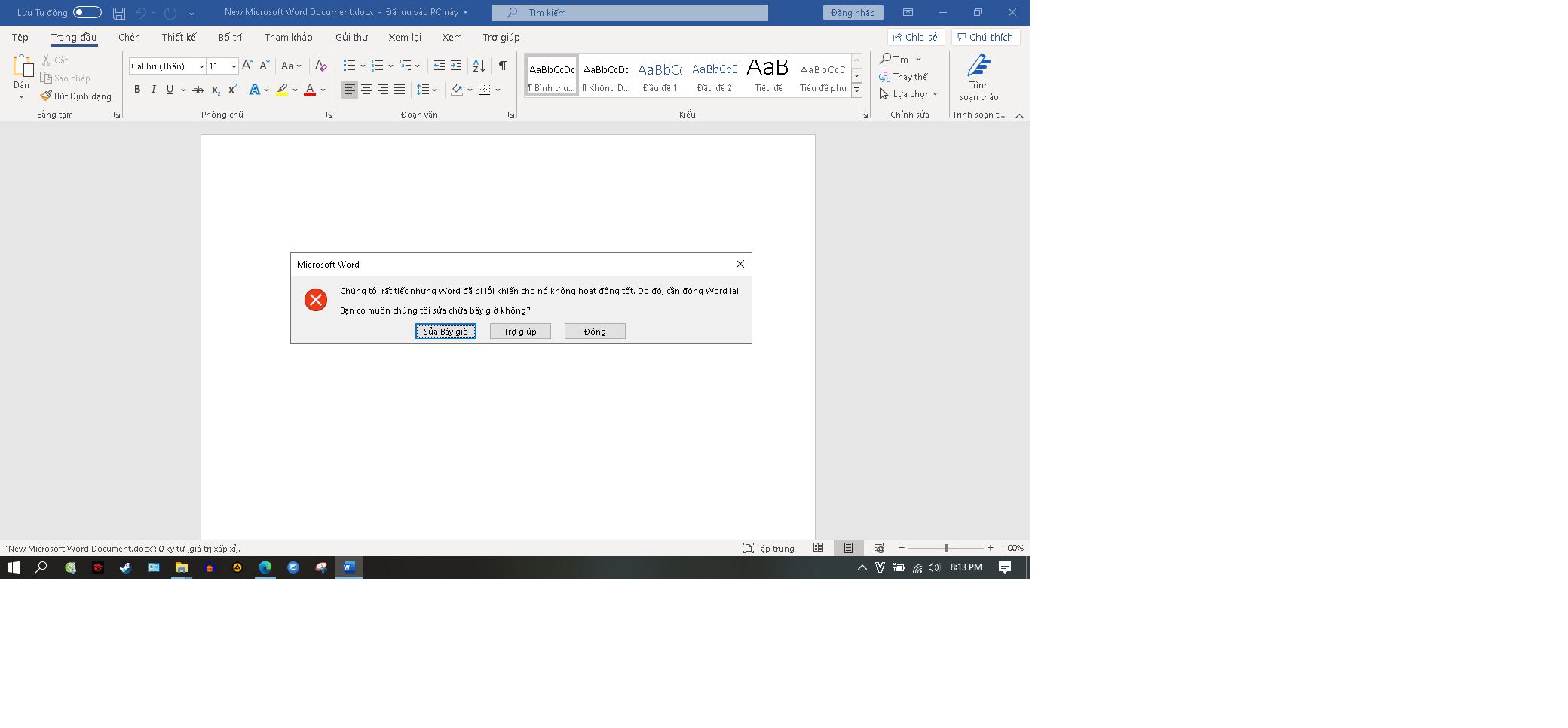The width and height of the screenshot is (1568, 728).
Task: Close the Microsoft Word error dialog
Action: click(740, 264)
